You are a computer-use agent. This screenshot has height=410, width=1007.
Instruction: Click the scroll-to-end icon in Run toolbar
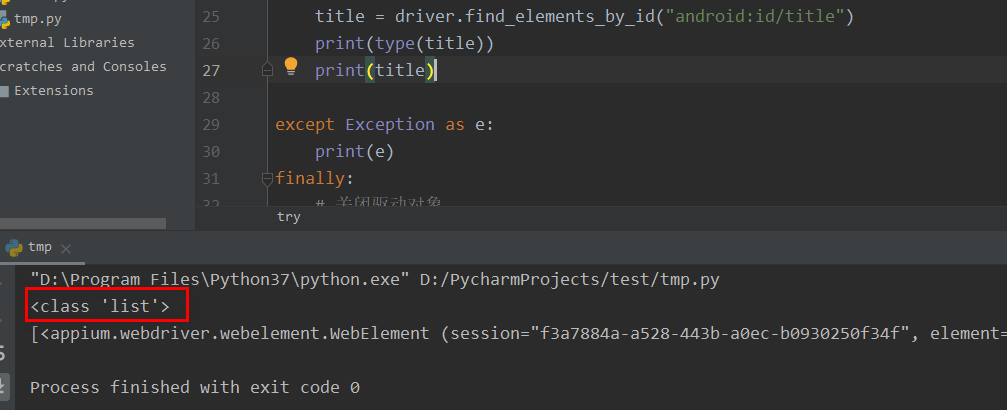point(4,385)
